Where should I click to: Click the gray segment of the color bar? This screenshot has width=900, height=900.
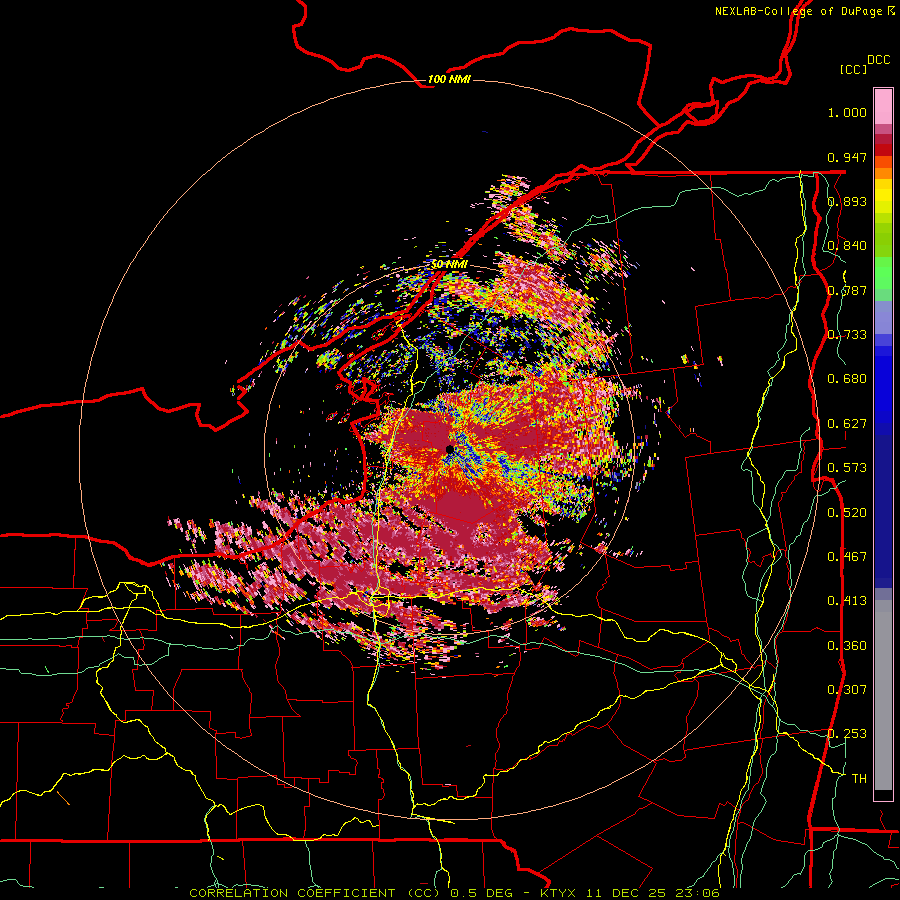pyautogui.click(x=883, y=695)
